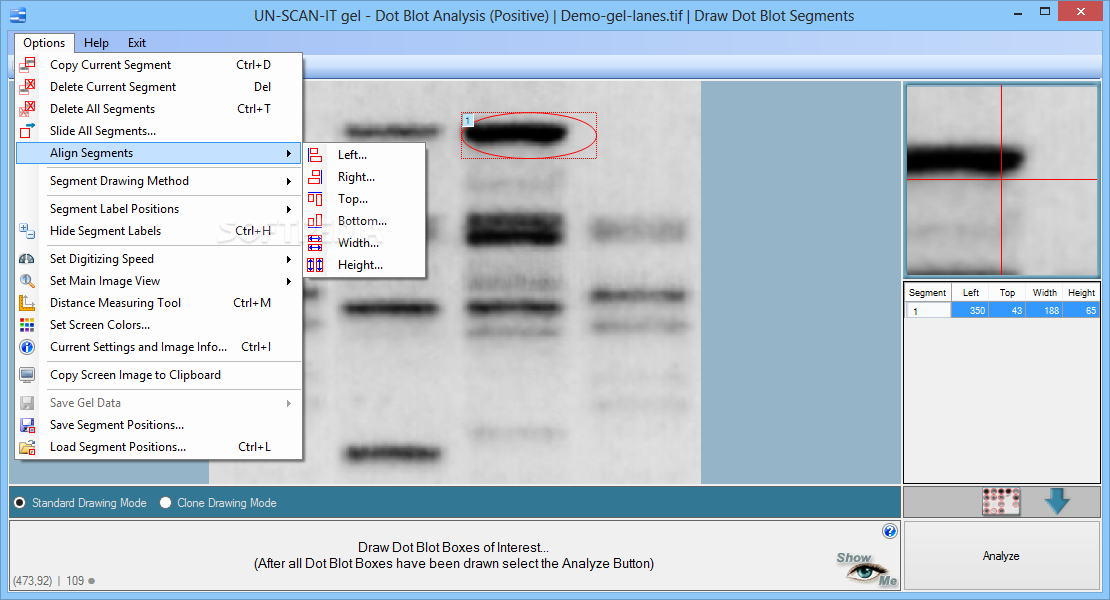
Task: Choose Hide Segment Labels menu entry
Action: 159,231
